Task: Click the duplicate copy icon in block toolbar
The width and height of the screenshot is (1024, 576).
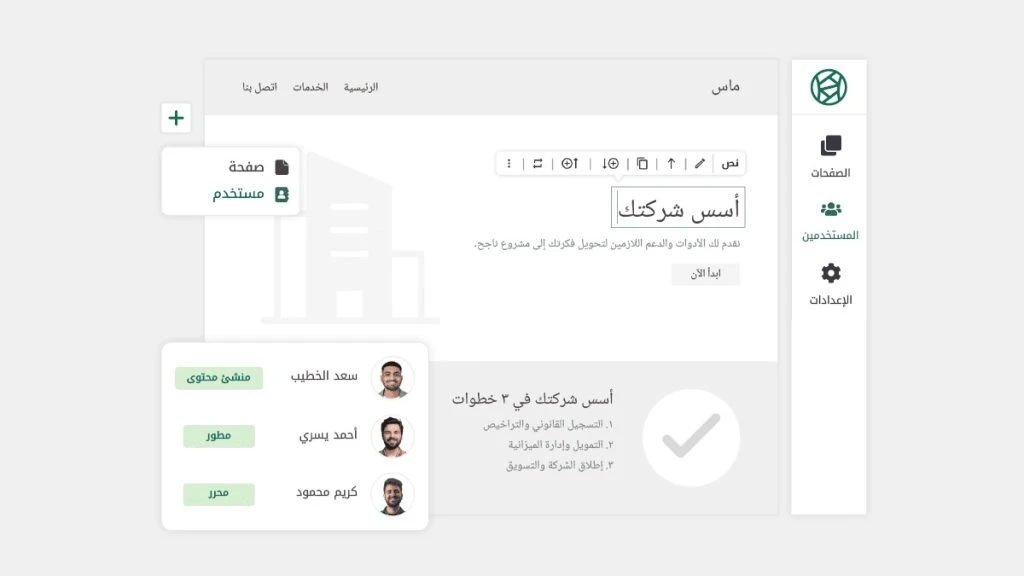Action: click(642, 163)
